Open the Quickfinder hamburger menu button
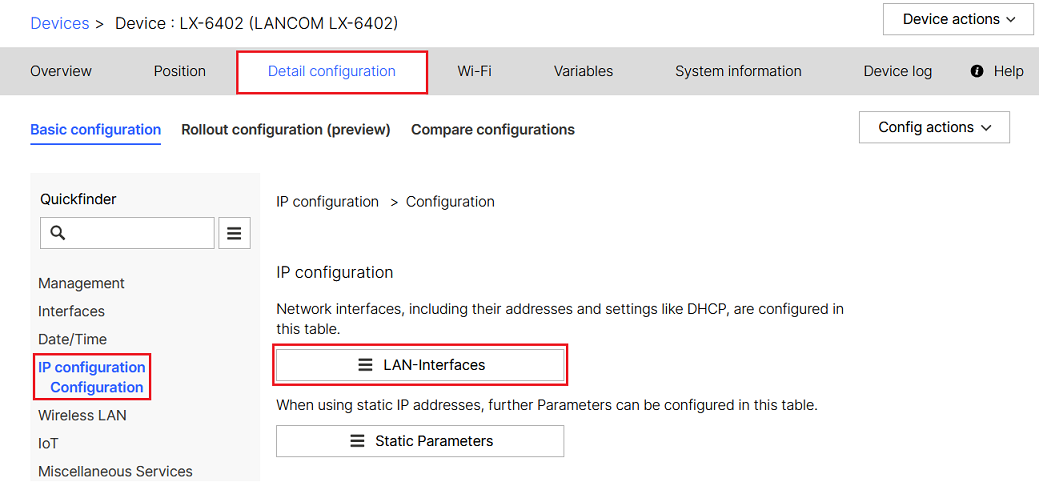The width and height of the screenshot is (1039, 498). click(x=234, y=233)
